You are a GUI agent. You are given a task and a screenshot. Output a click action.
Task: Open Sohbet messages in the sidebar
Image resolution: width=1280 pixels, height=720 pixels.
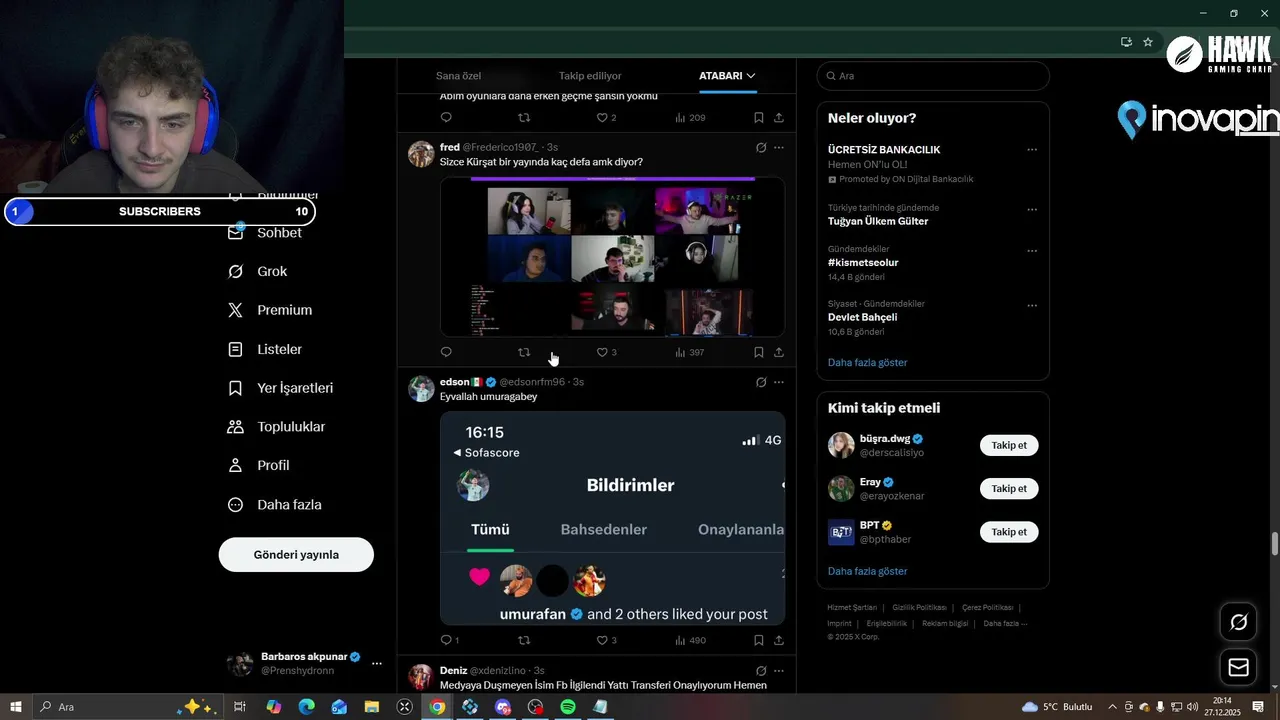[266, 232]
